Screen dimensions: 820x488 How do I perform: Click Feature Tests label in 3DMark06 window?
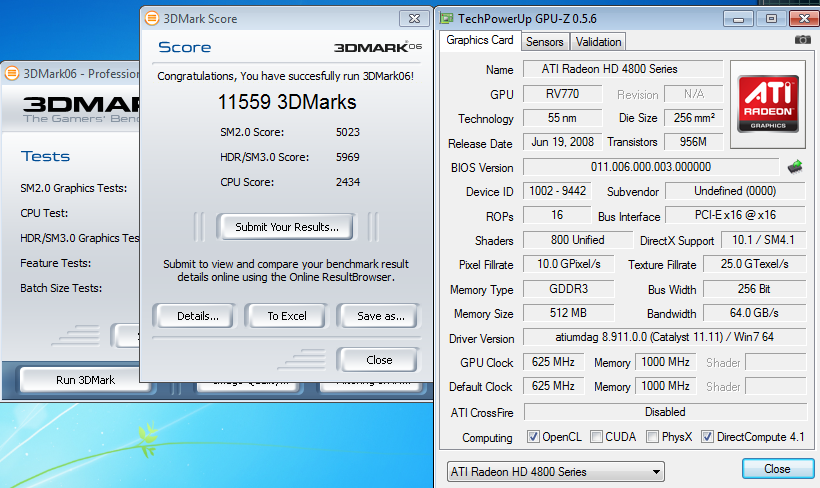(55, 263)
